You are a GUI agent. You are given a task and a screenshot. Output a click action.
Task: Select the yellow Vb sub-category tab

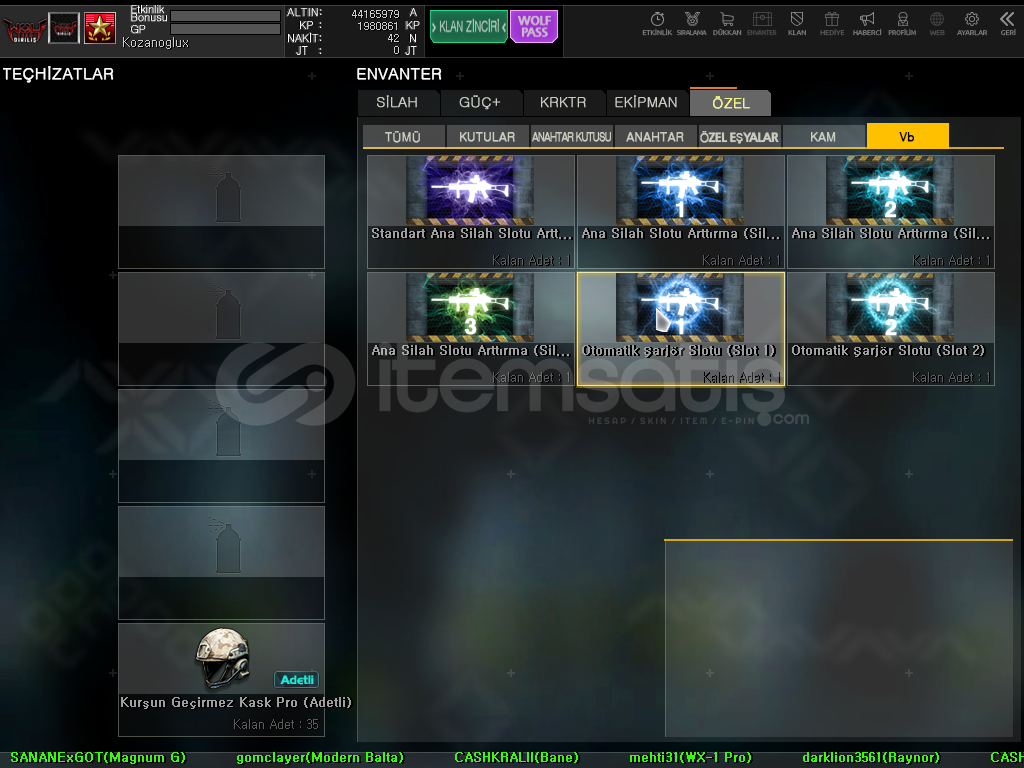pyautogui.click(x=907, y=136)
